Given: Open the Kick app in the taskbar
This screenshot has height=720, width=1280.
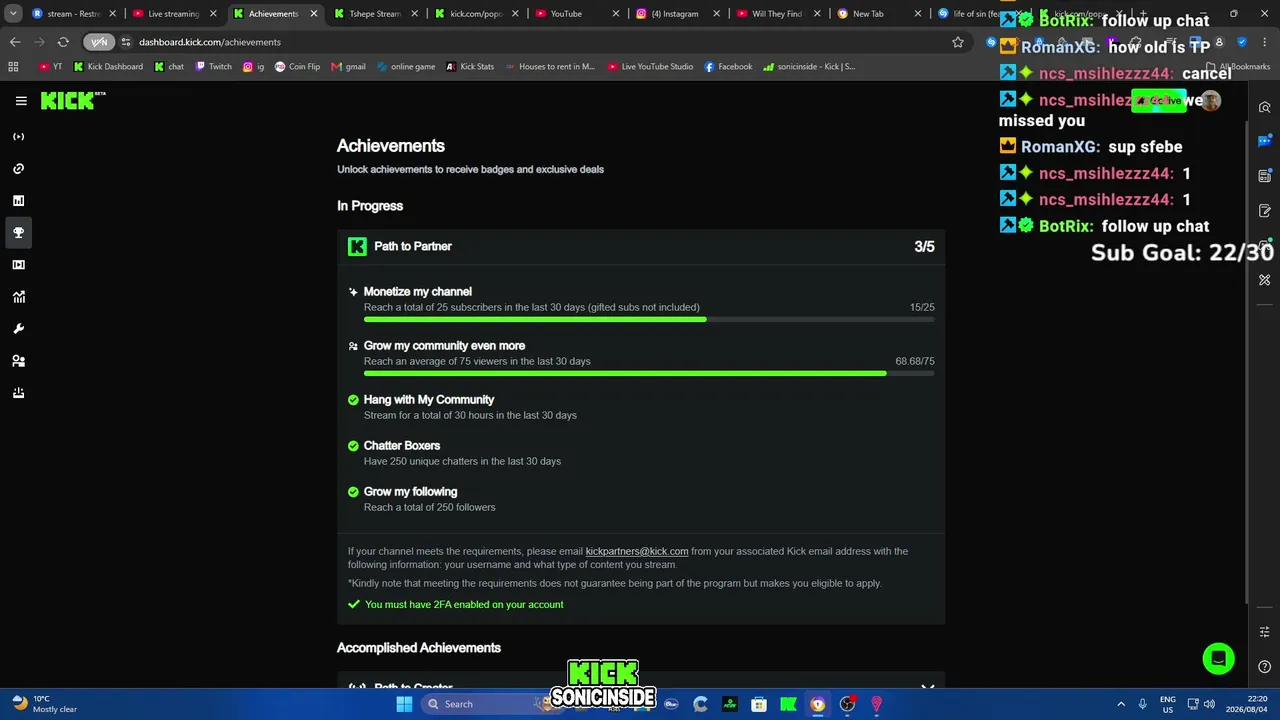Looking at the screenshot, I should [788, 704].
